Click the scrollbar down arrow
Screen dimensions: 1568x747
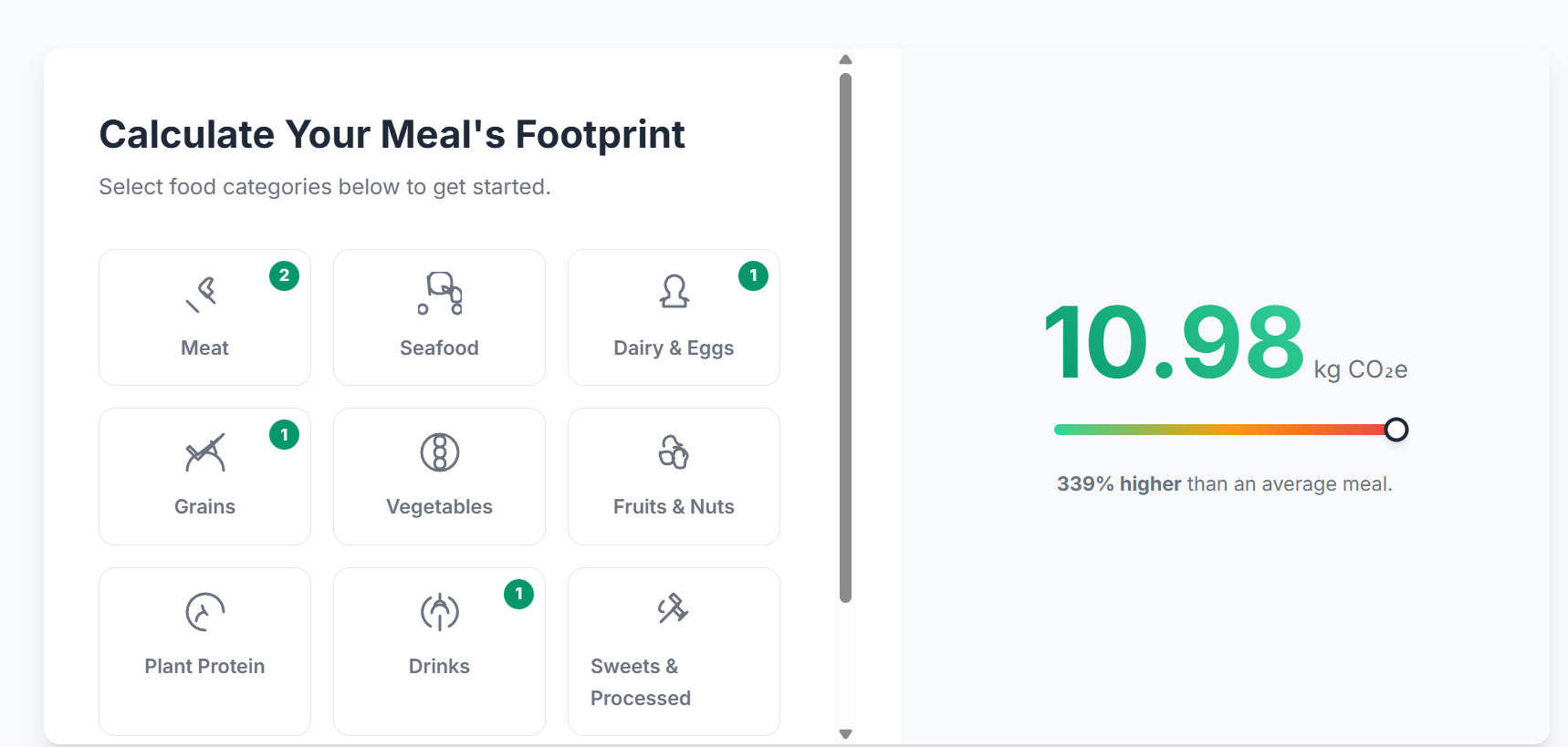click(845, 734)
